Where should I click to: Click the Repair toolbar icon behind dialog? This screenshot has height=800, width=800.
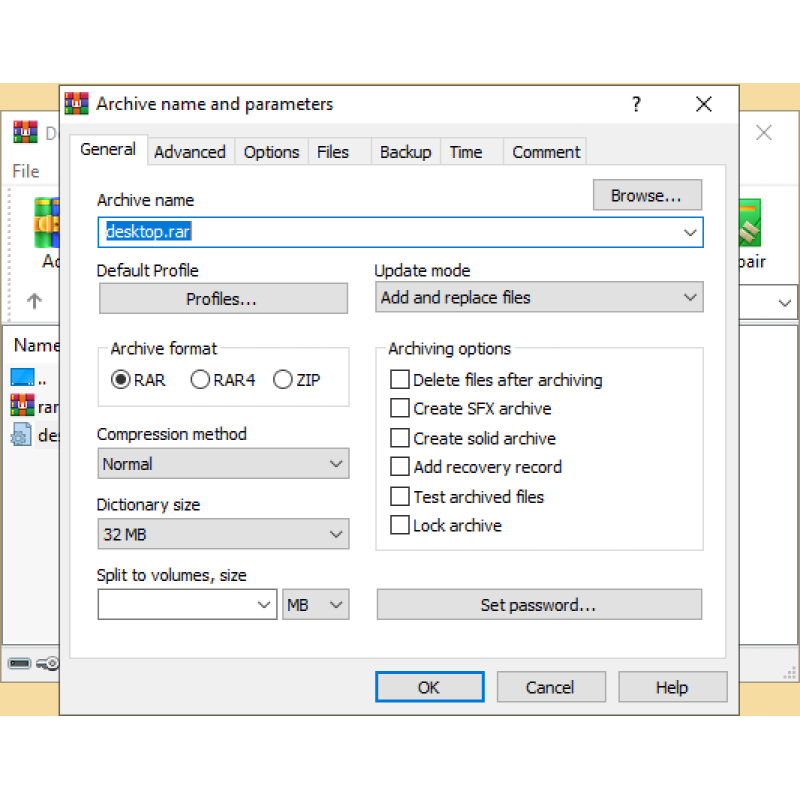(x=750, y=223)
